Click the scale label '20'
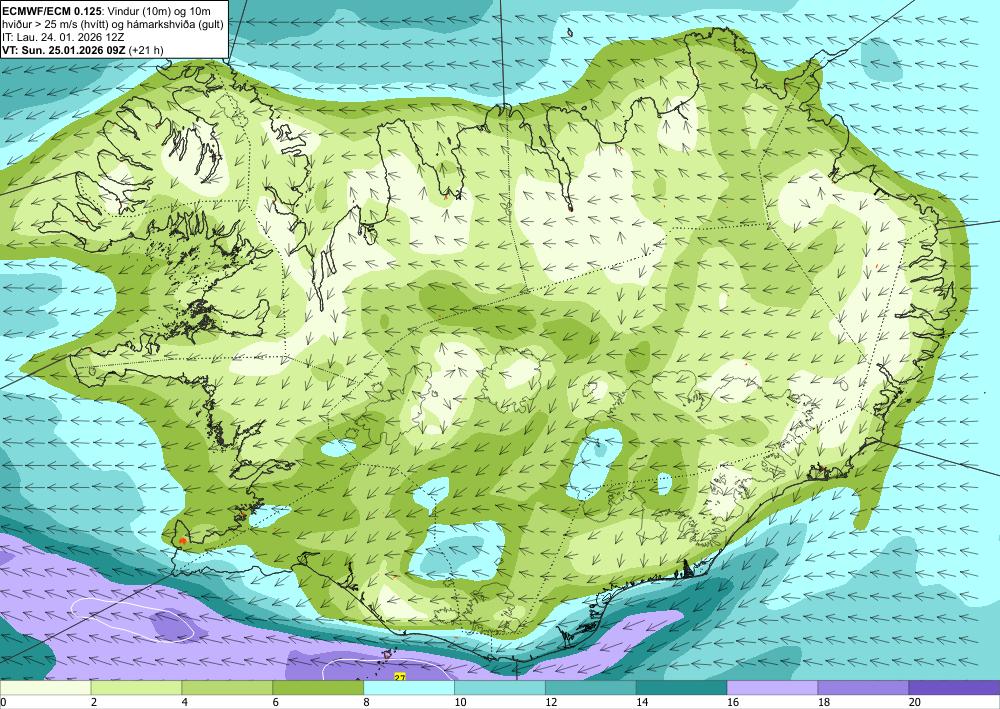This screenshot has height=709, width=1000. coord(915,703)
